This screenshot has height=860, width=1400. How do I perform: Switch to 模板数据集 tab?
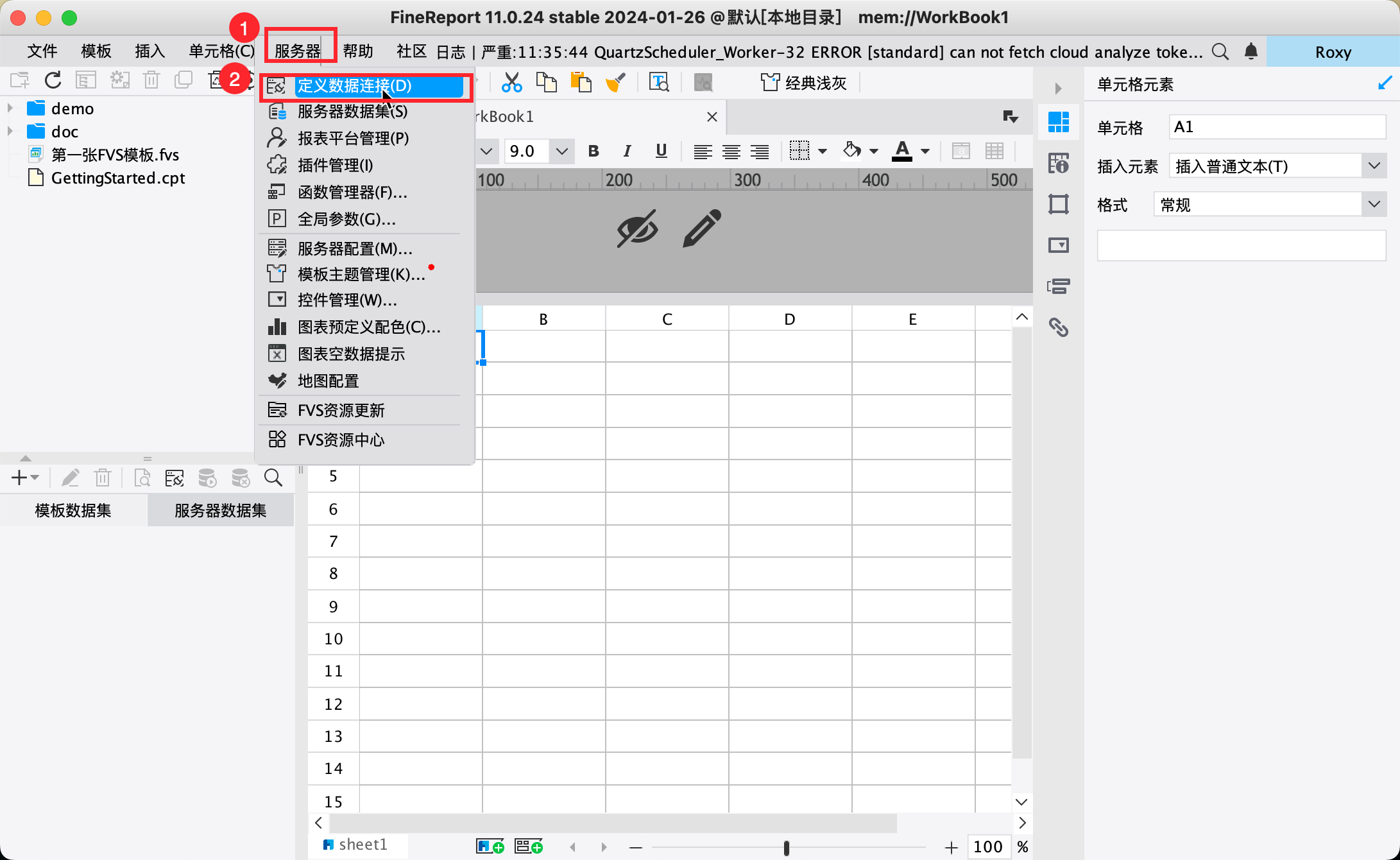coord(73,510)
